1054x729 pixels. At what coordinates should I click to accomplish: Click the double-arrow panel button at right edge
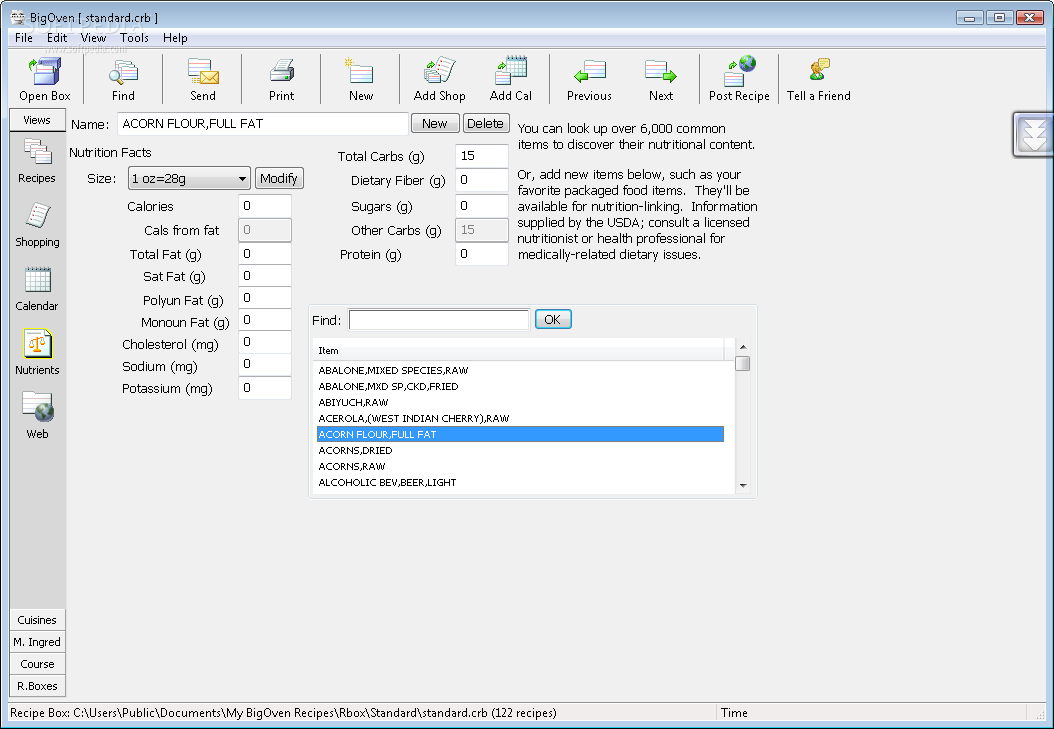click(x=1034, y=135)
